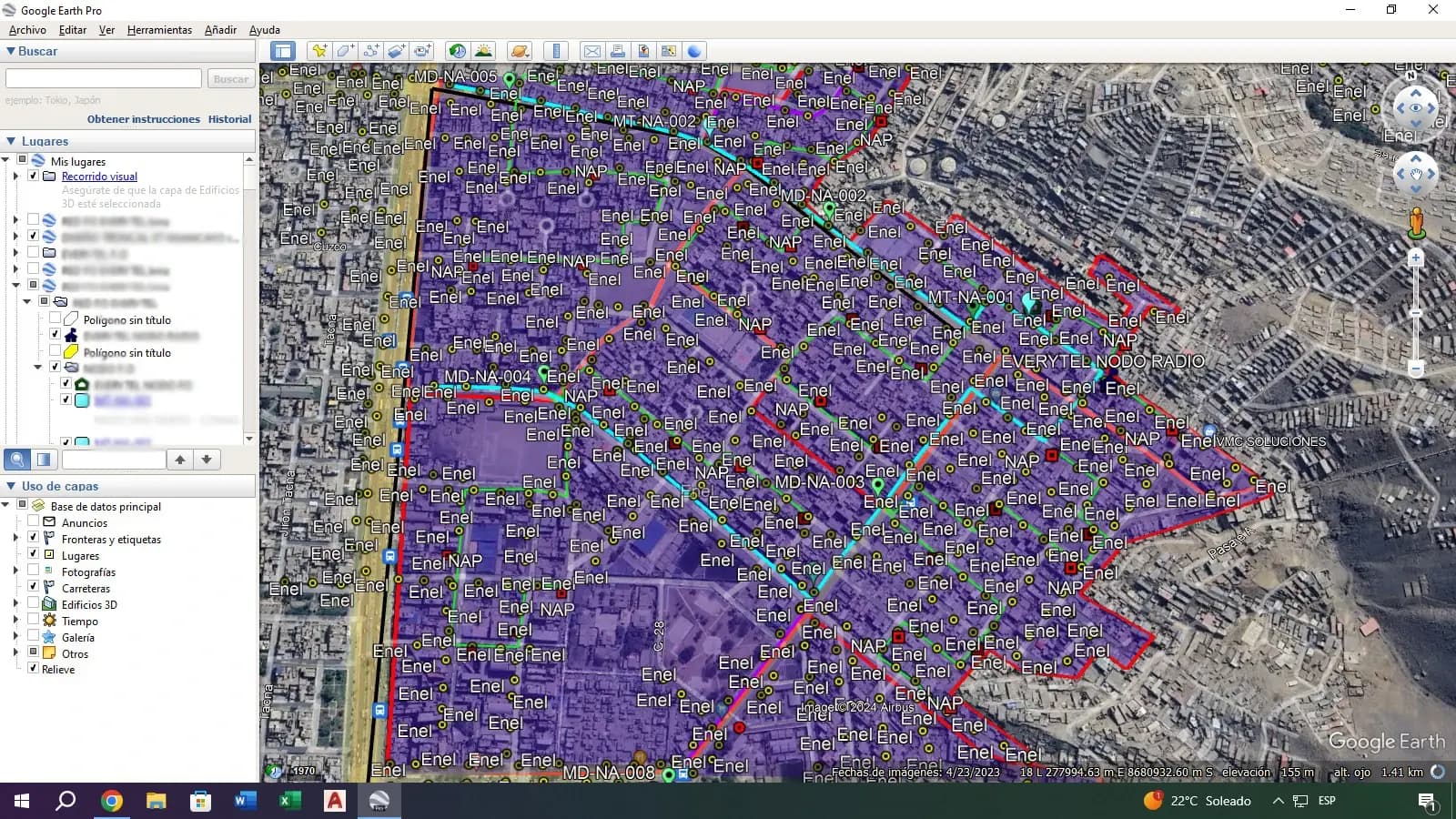Toggle the sidebar visibility toolbar button
The width and height of the screenshot is (1456, 819).
tap(282, 51)
